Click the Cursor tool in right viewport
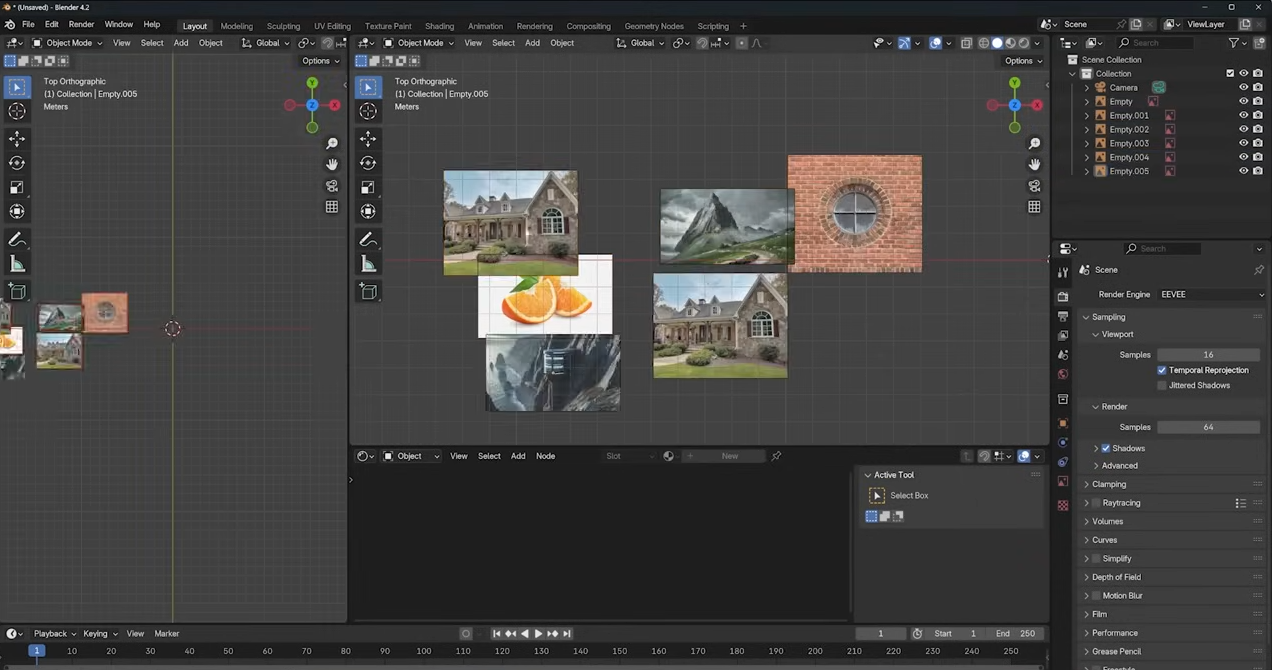The image size is (1272, 670). tap(368, 111)
